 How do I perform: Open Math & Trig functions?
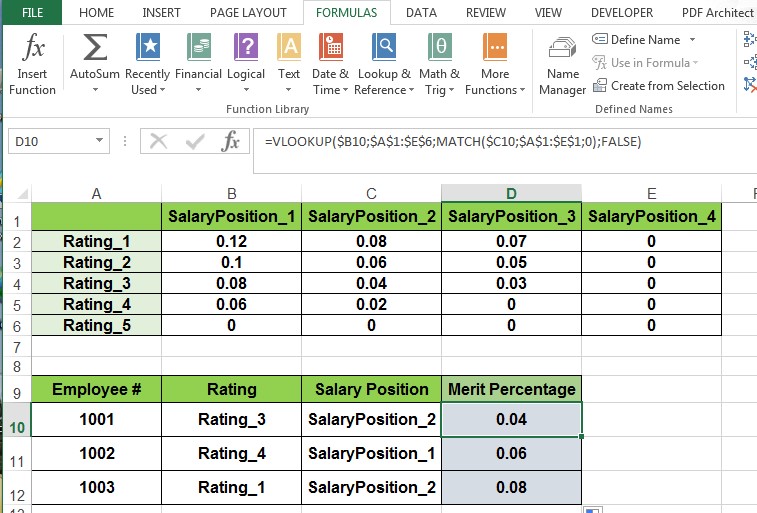click(x=439, y=64)
